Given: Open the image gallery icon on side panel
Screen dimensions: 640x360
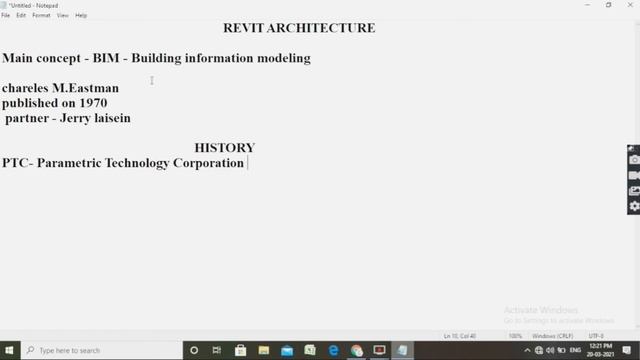Looking at the screenshot, I should coord(634,191).
